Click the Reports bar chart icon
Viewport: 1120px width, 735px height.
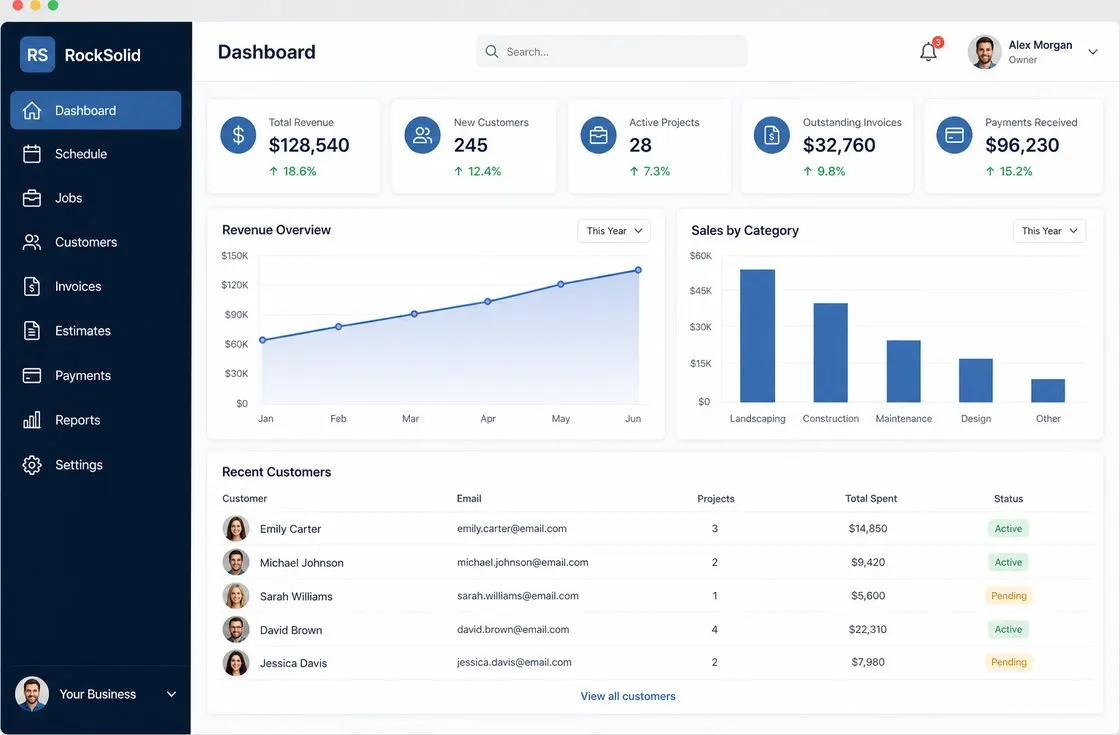(31, 420)
